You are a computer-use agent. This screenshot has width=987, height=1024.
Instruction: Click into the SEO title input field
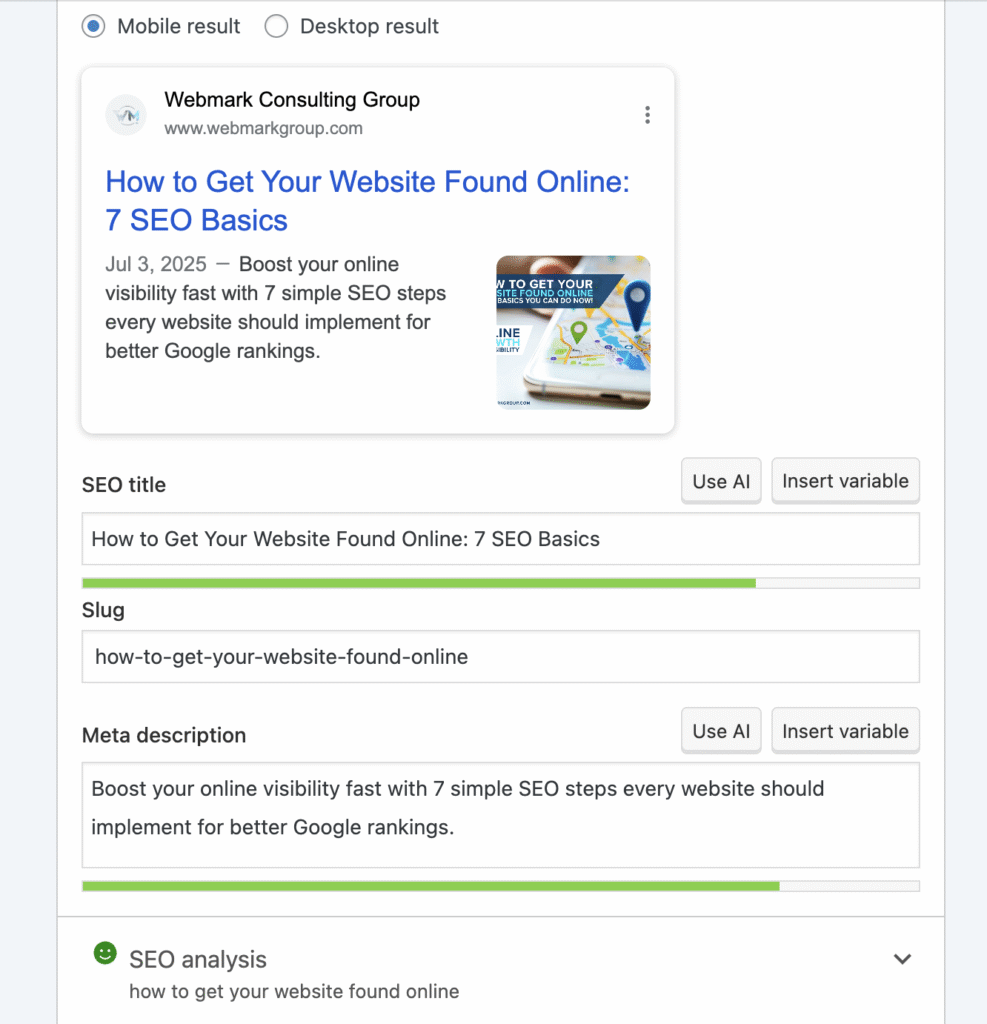(x=500, y=539)
